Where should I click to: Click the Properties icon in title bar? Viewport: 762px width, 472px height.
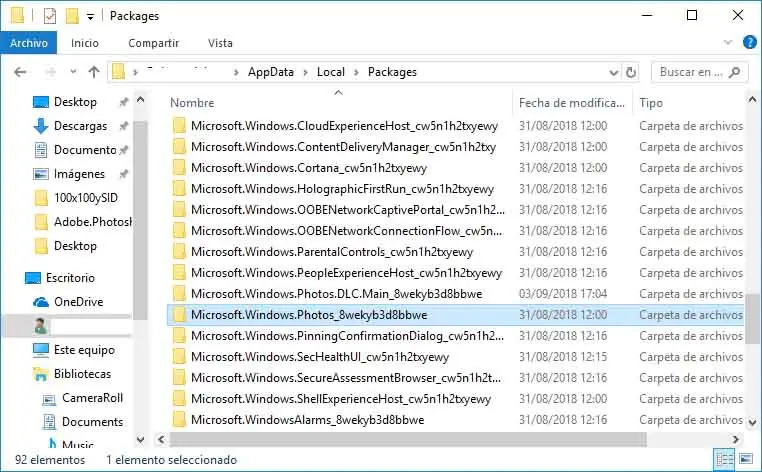[51, 16]
